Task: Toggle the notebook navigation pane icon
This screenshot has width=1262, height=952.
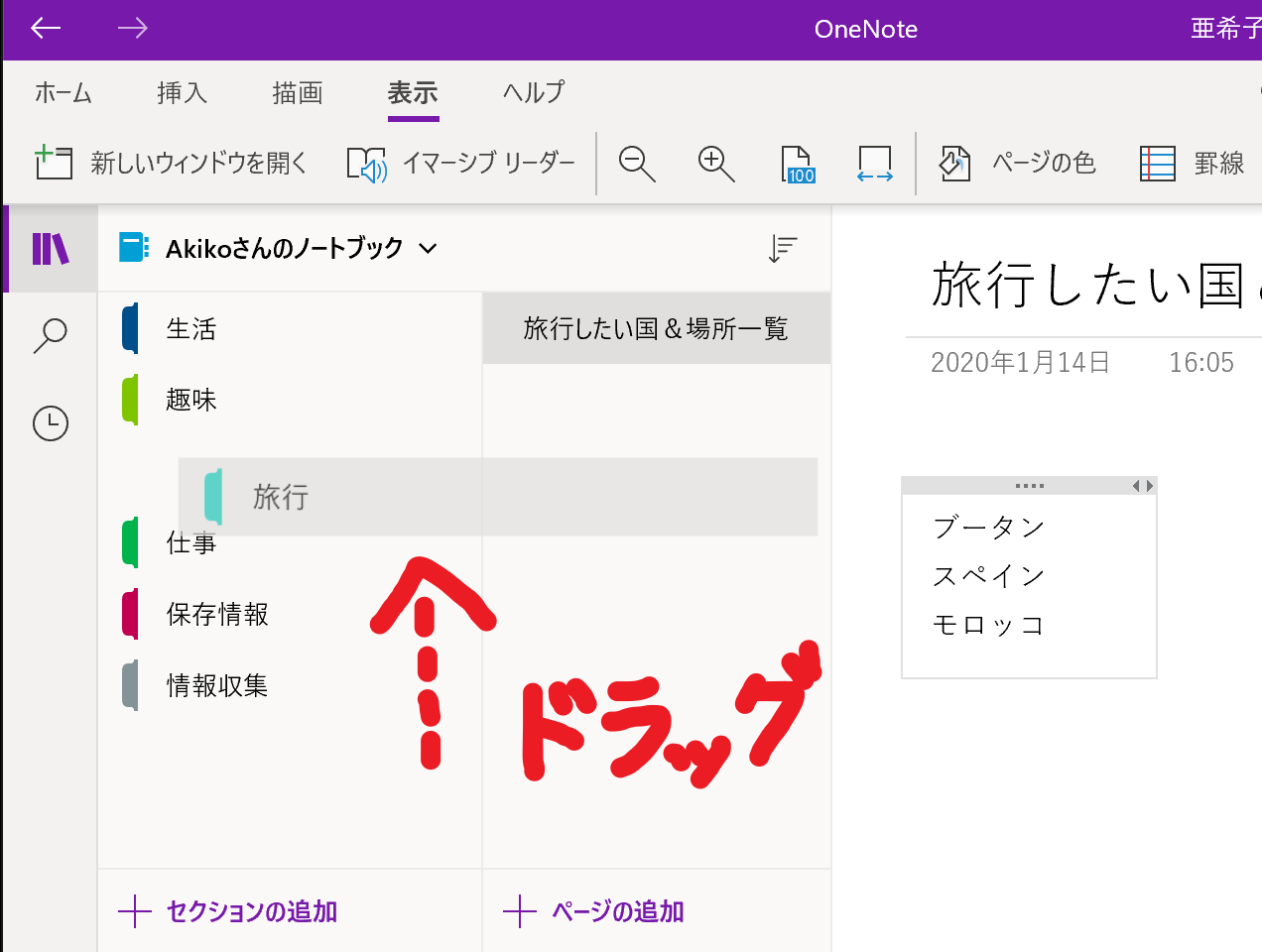Action: pyautogui.click(x=51, y=249)
